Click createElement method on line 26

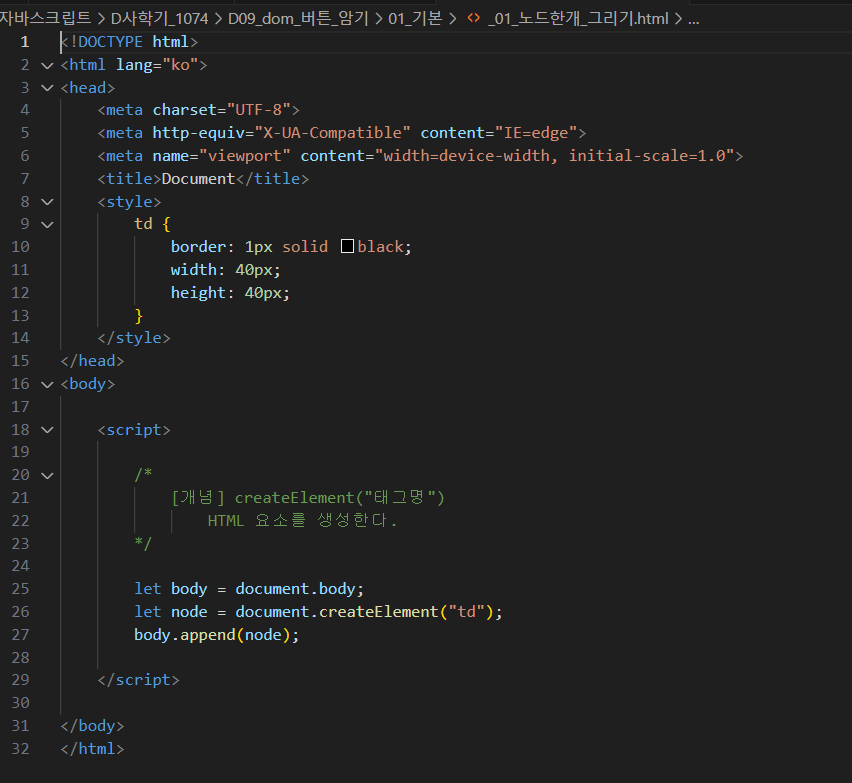(379, 612)
